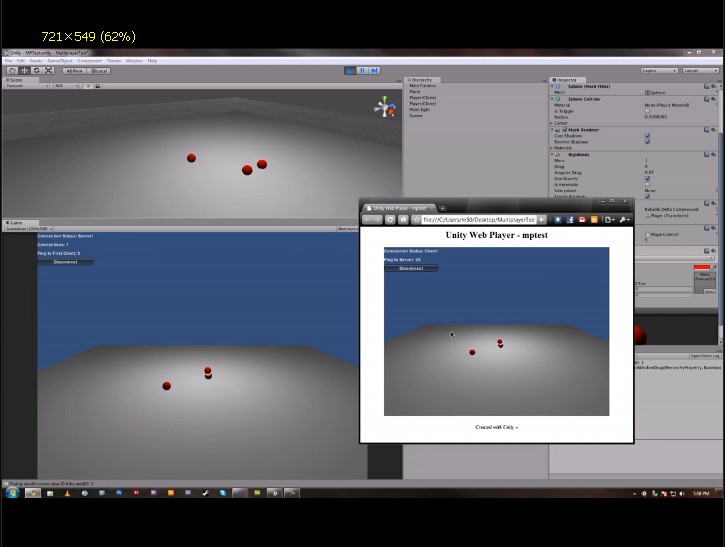Select second Player(Clone) in Hierarchy

tap(423, 104)
